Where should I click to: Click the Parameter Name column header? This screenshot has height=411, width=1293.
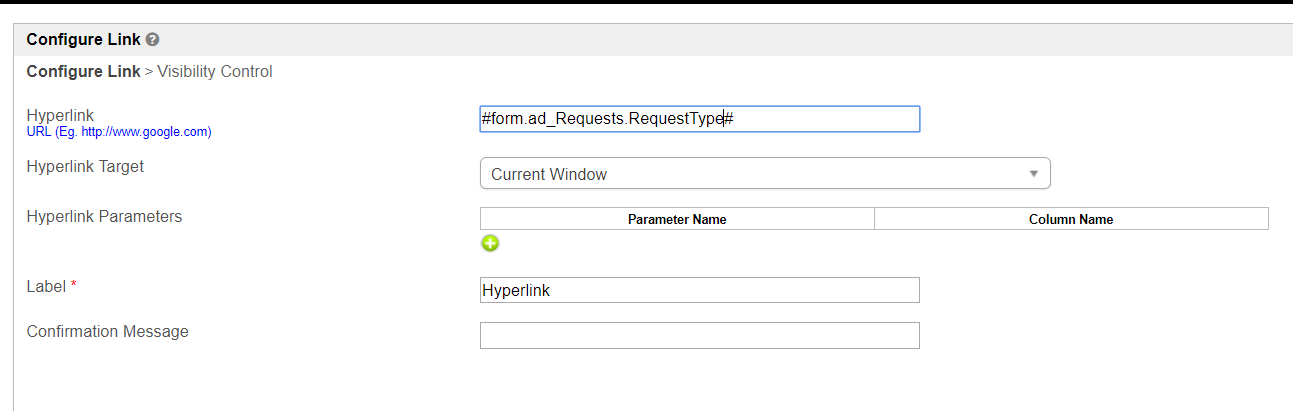(677, 219)
